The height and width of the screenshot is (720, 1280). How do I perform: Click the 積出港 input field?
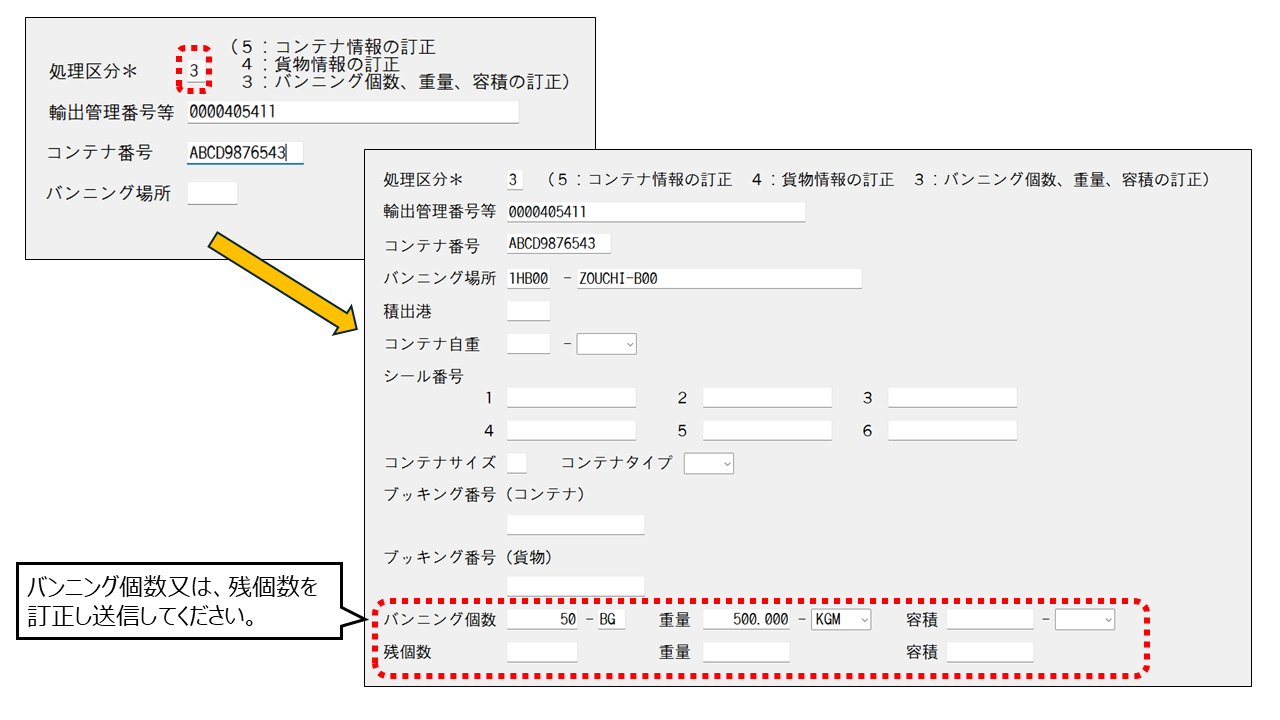pyautogui.click(x=530, y=310)
